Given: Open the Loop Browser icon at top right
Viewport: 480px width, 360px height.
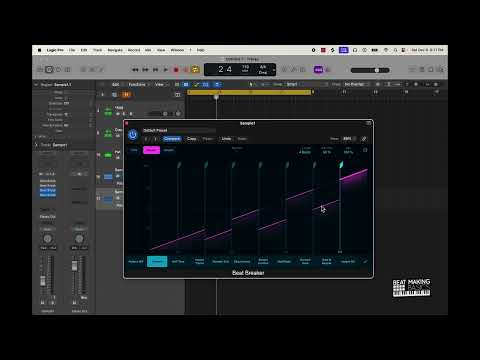Looking at the screenshot, I should [x=431, y=70].
